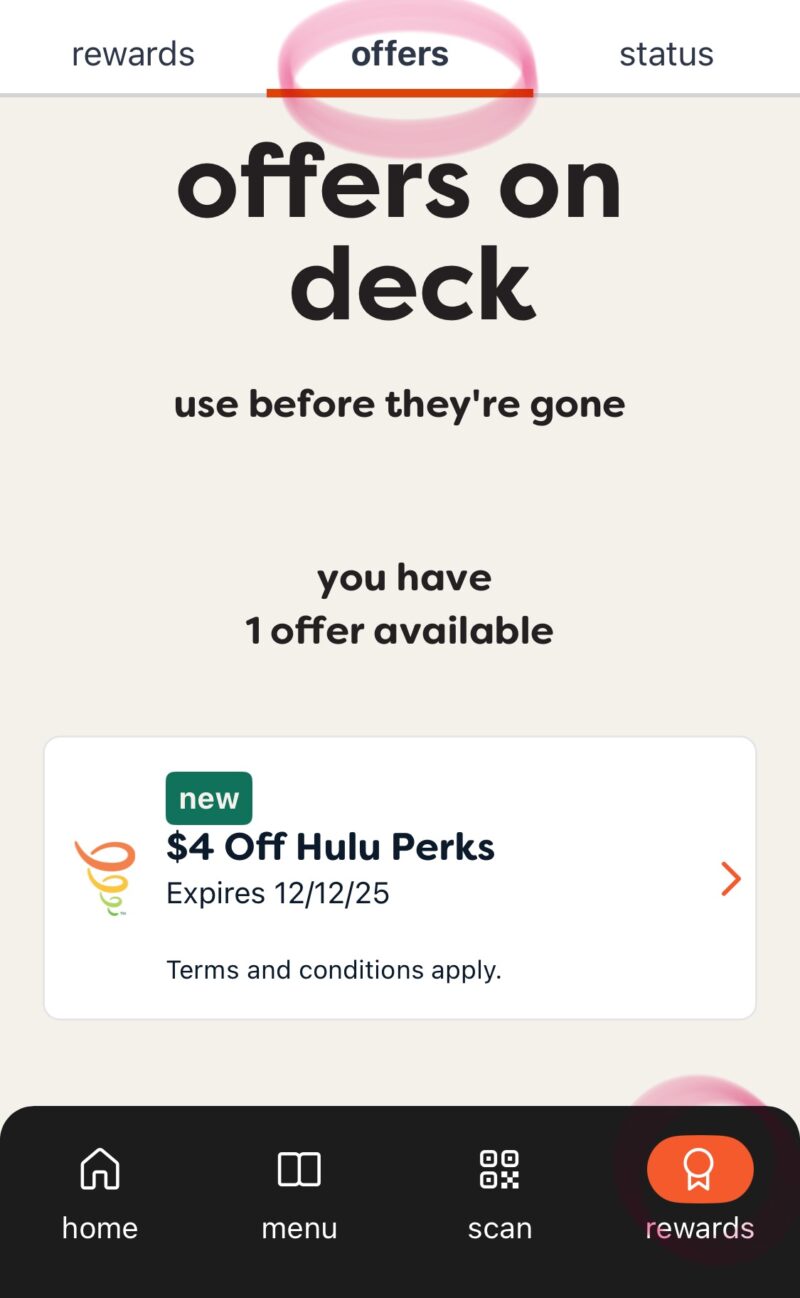This screenshot has height=1298, width=800.
Task: Open the "$4 Off Hulu Perks" offer title
Action: click(x=330, y=847)
